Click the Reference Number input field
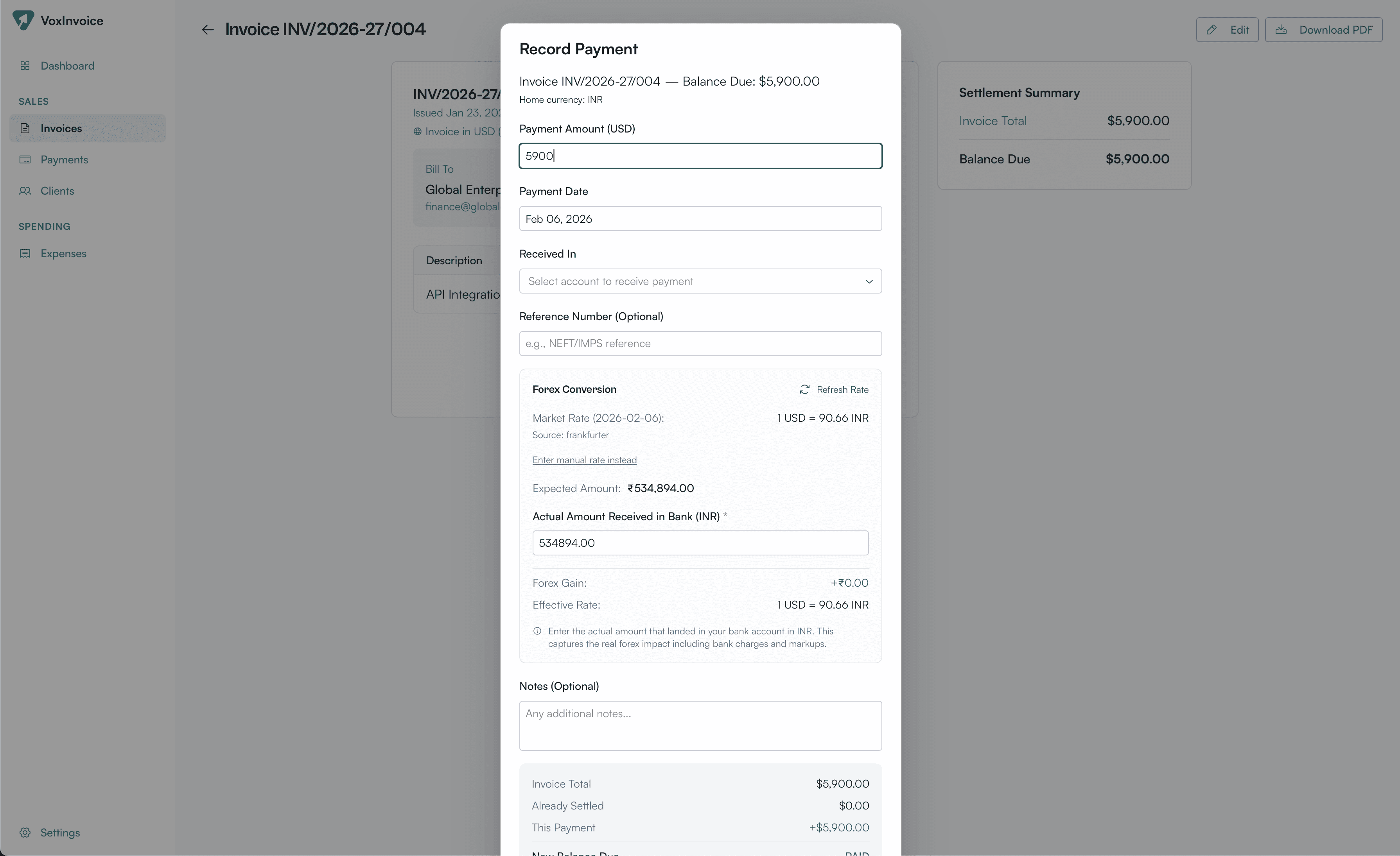 click(700, 344)
